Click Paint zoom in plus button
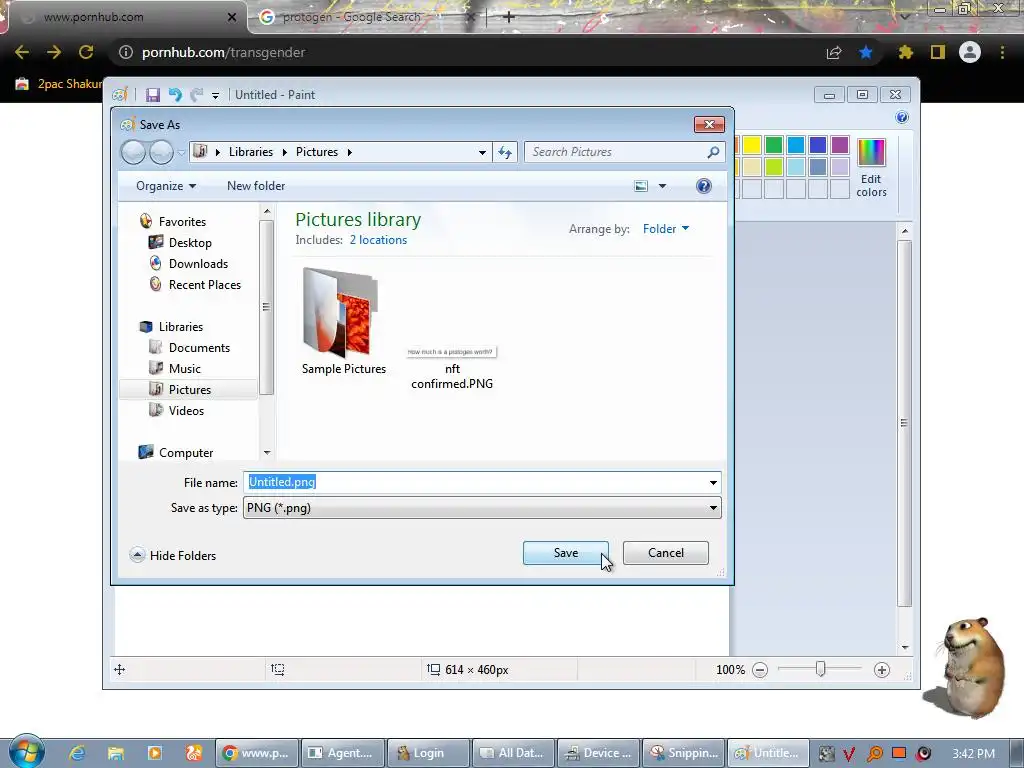Screen dimensions: 1024x768 882,670
